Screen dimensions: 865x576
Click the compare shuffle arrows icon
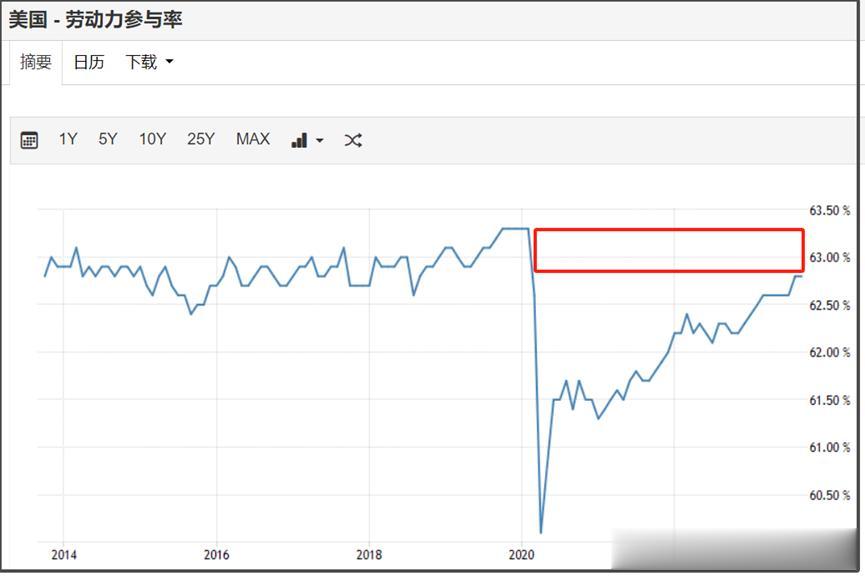pyautogui.click(x=353, y=140)
